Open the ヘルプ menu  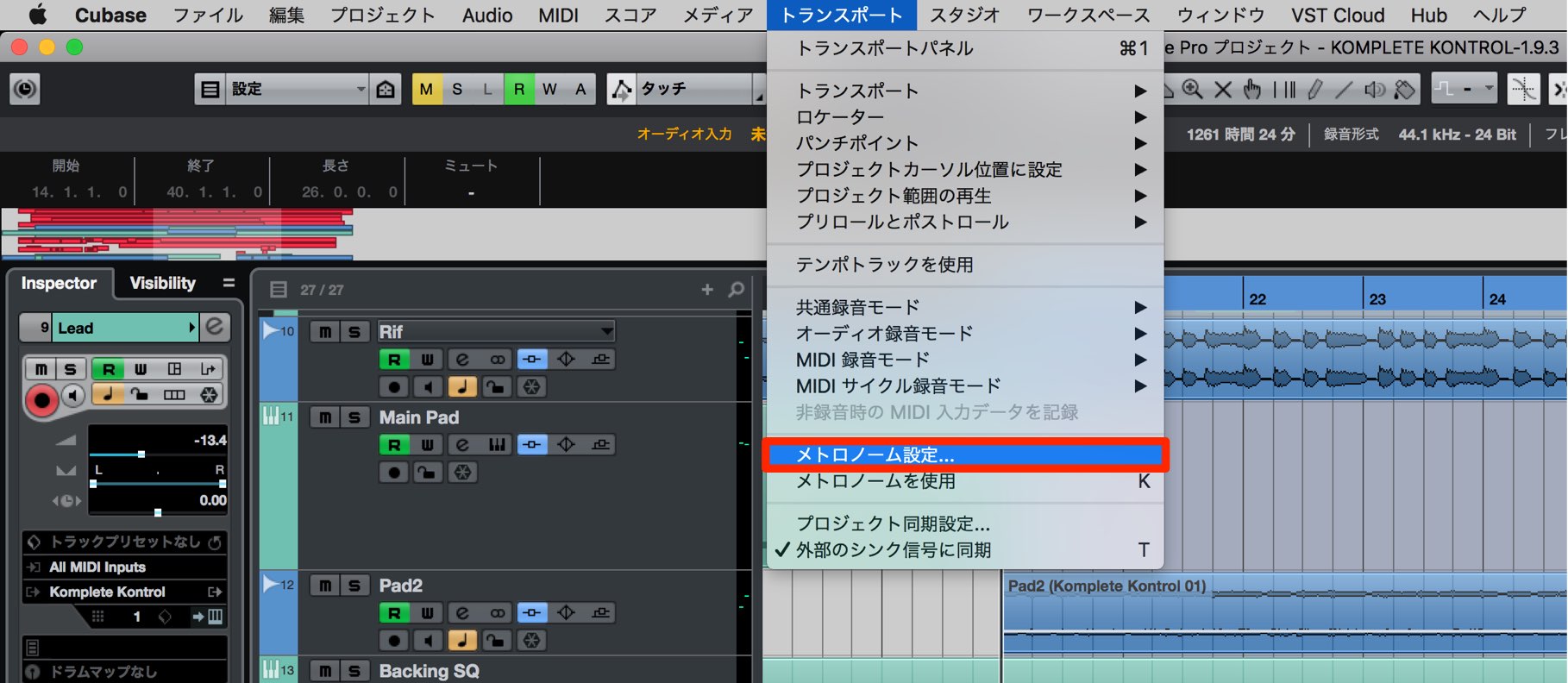[1499, 16]
